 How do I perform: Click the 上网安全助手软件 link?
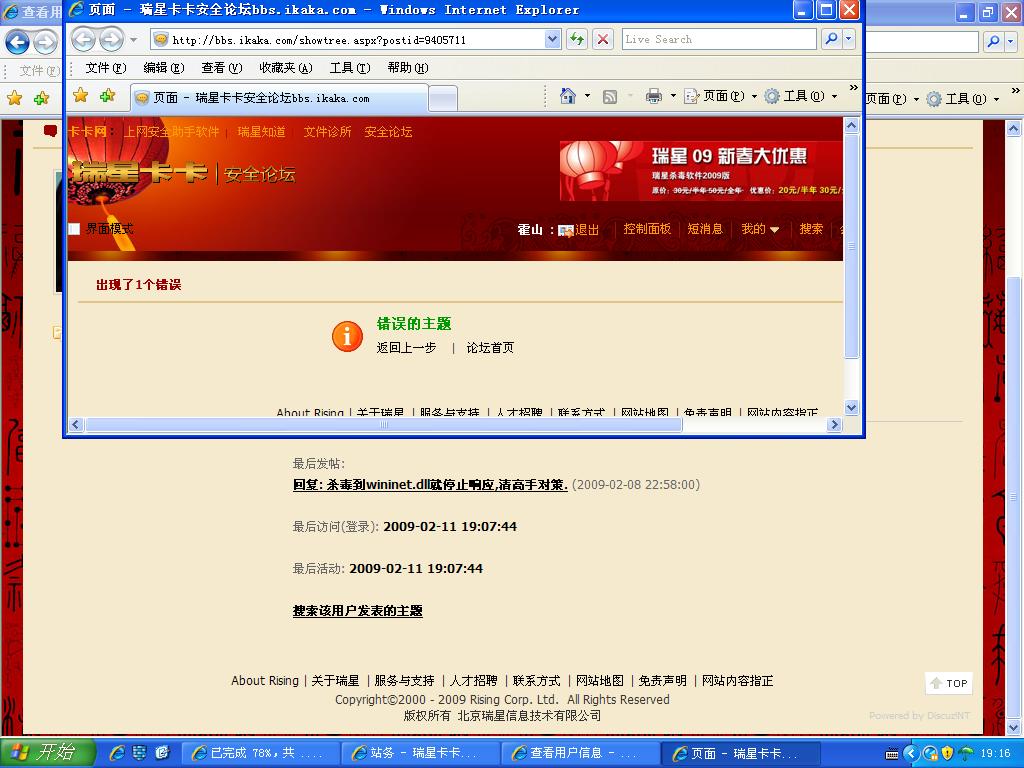tap(172, 132)
